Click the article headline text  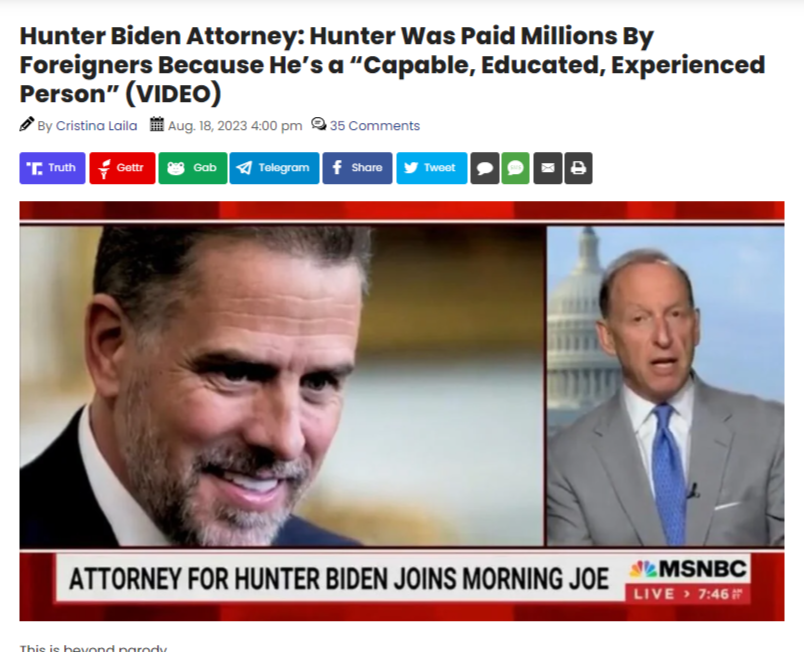[392, 65]
